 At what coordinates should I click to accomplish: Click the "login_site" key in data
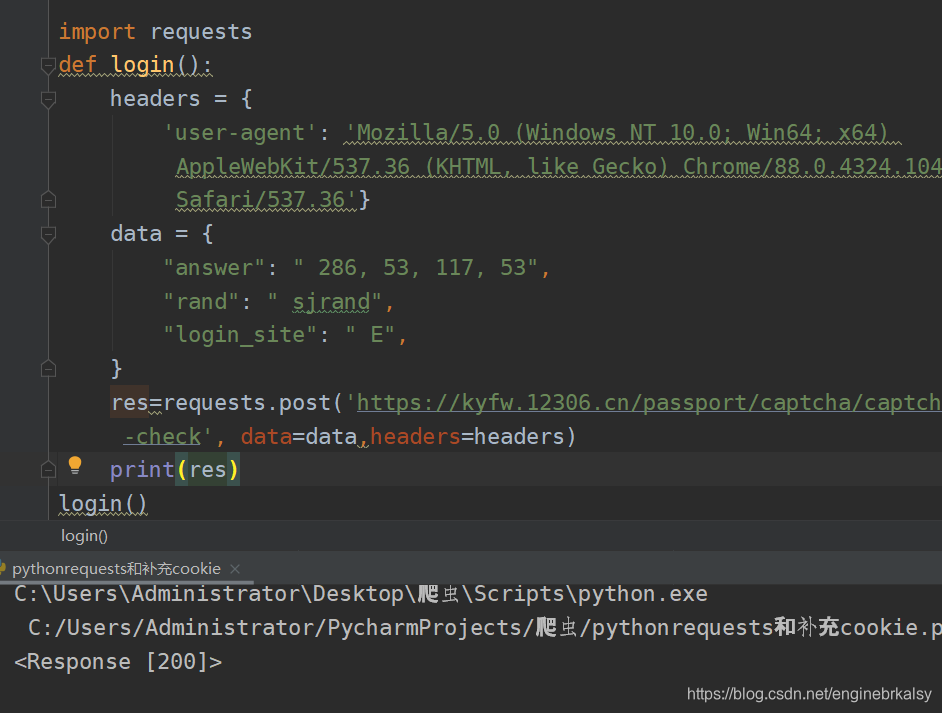(x=240, y=335)
